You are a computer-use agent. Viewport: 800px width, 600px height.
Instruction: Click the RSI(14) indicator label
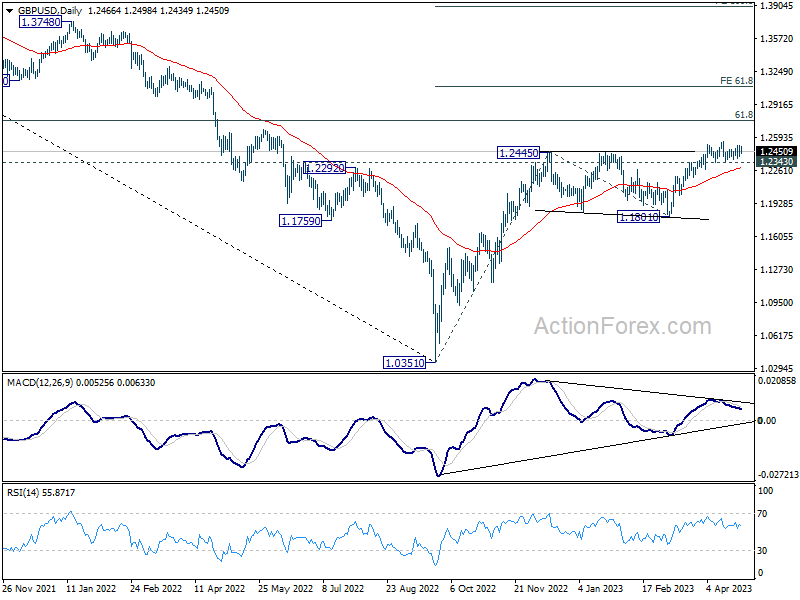(x=21, y=492)
